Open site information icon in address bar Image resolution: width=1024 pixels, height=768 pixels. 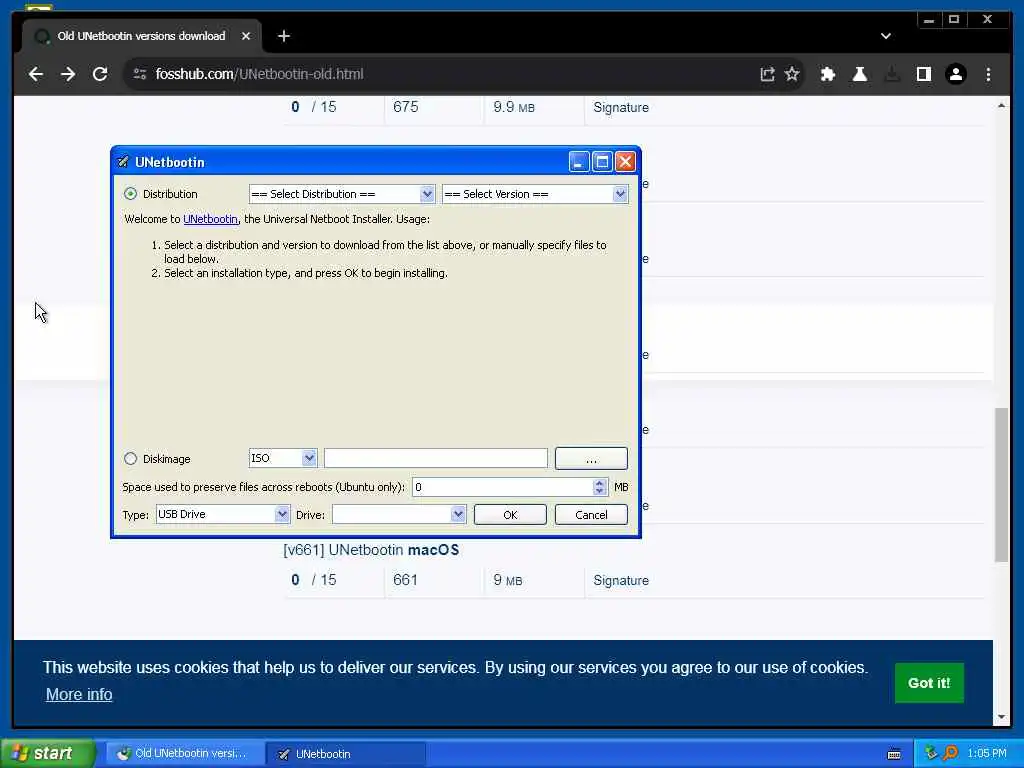(140, 74)
